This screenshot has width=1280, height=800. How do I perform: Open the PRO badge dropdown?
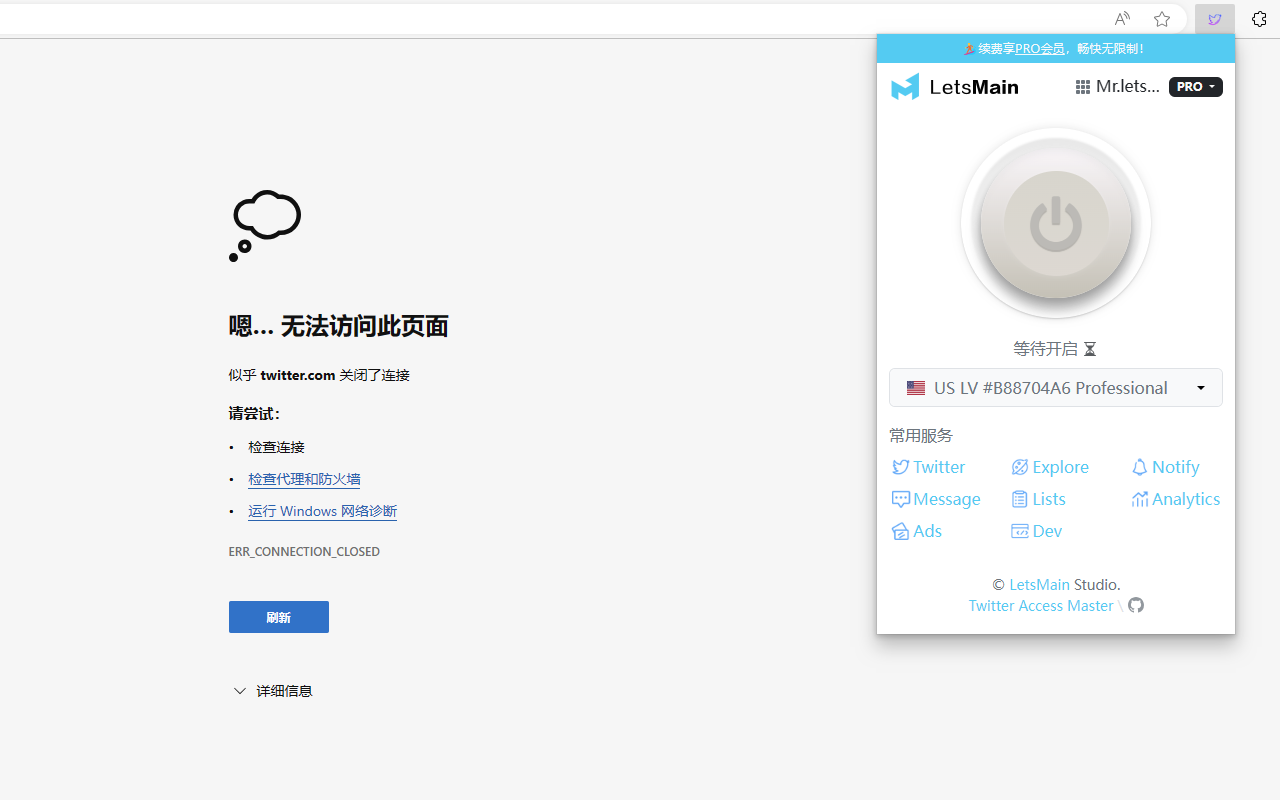pos(1196,87)
